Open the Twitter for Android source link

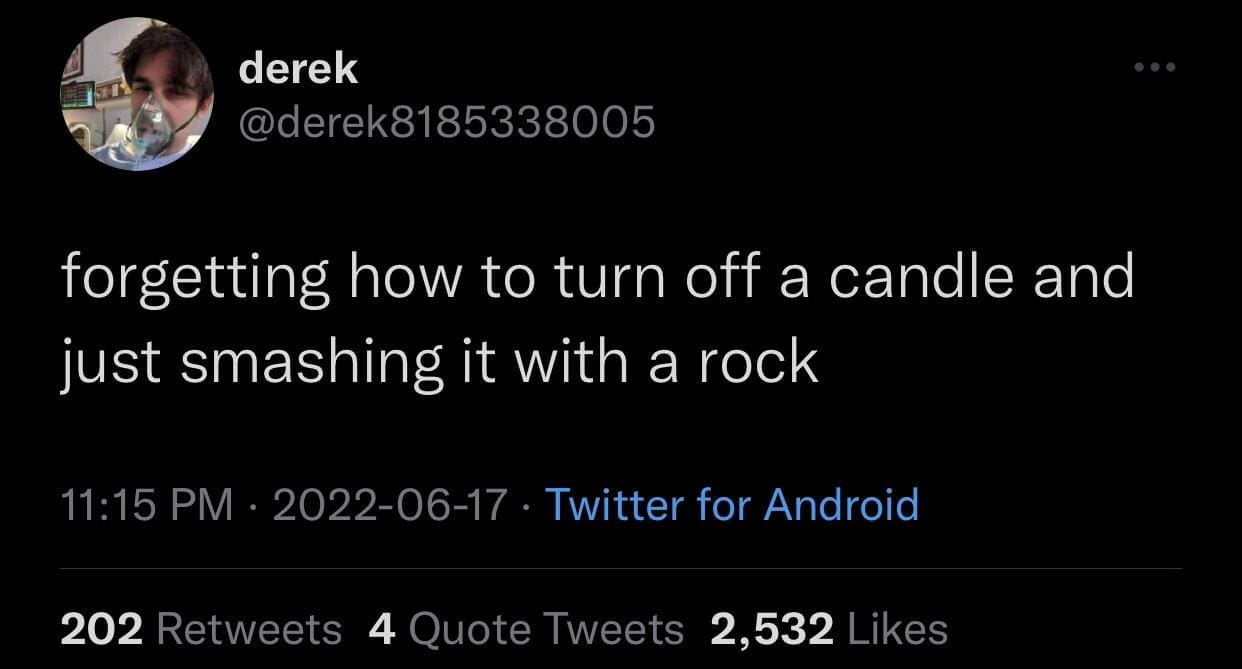[x=730, y=504]
